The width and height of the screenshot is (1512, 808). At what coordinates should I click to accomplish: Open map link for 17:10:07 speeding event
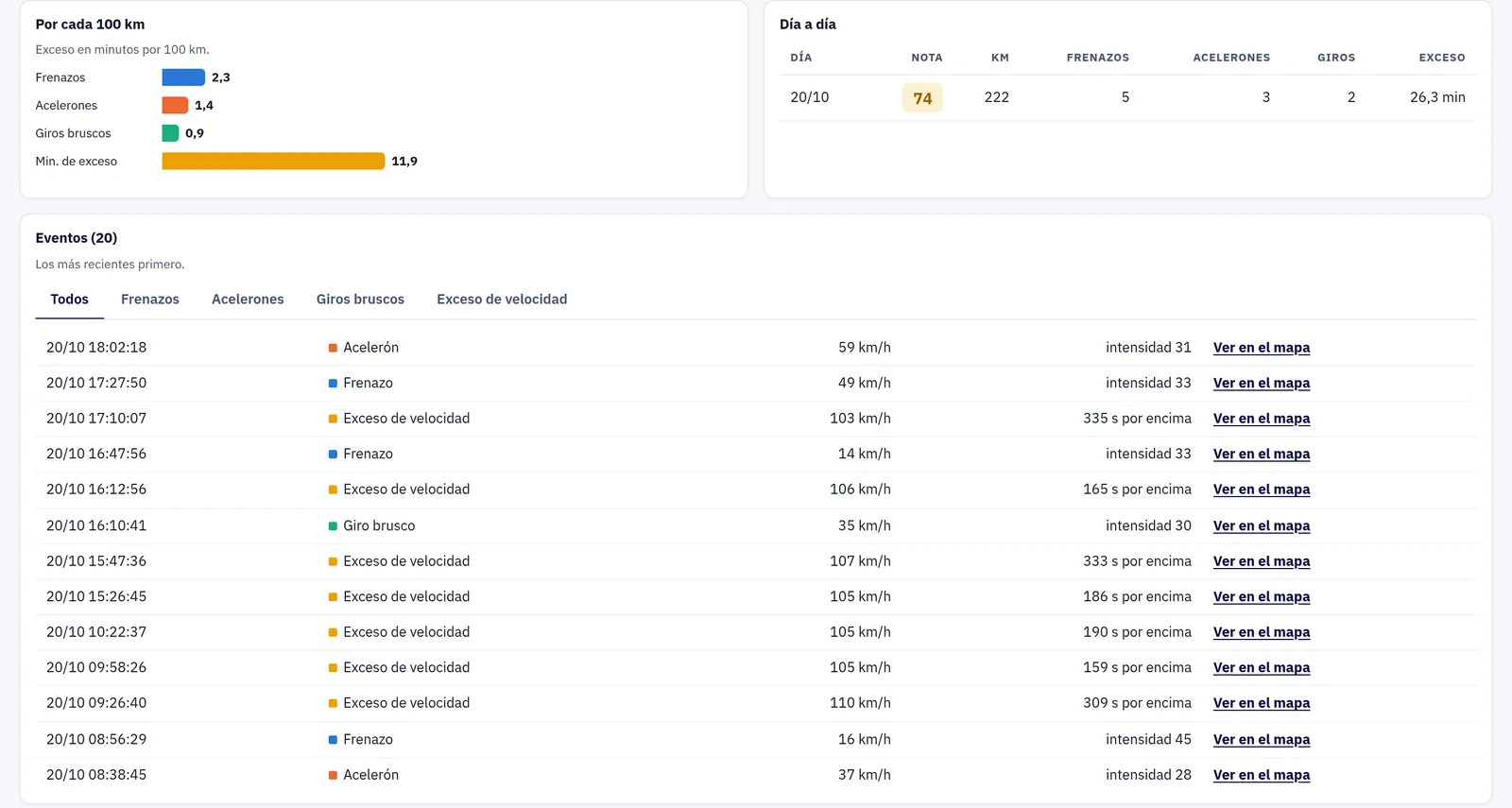coord(1262,419)
